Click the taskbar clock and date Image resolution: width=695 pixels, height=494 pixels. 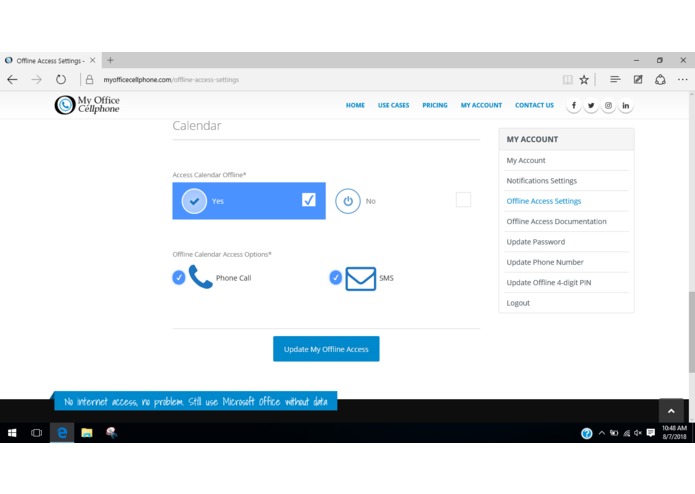coord(674,432)
